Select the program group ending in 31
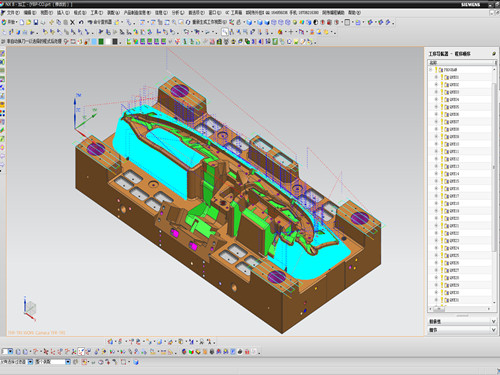Viewport: 500px width, 375px height. click(454, 300)
